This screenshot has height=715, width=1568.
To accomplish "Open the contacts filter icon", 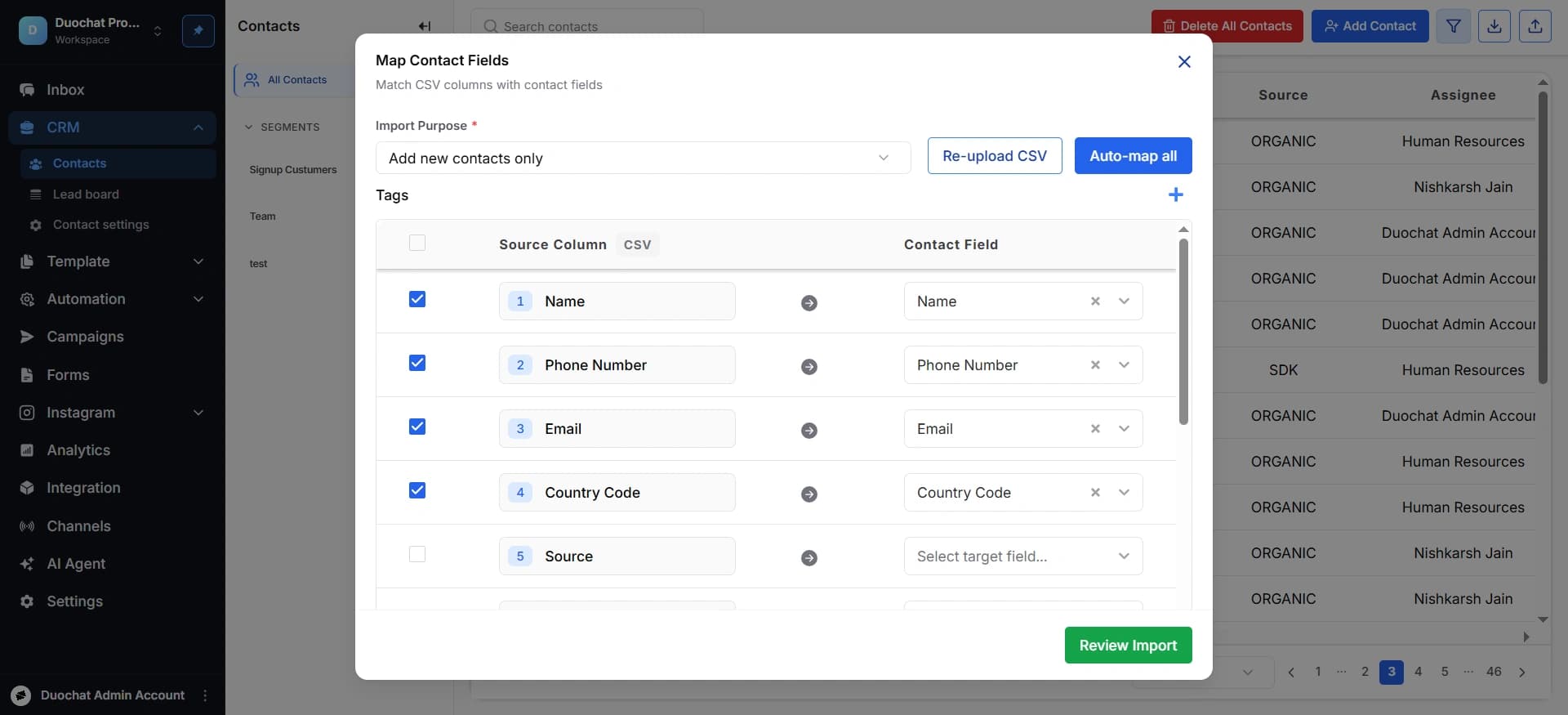I will (1454, 26).
